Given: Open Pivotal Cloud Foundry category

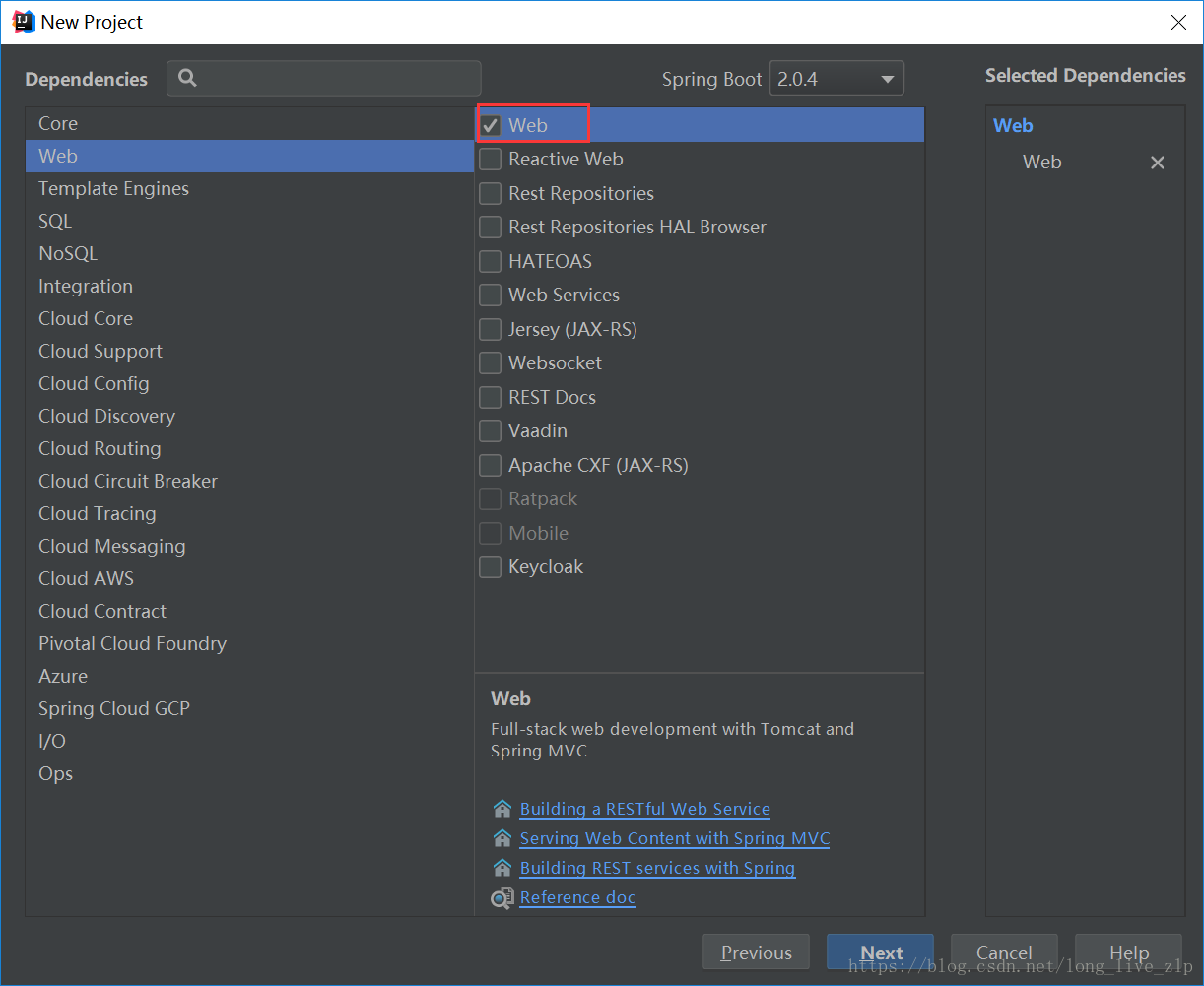Looking at the screenshot, I should pyautogui.click(x=249, y=643).
